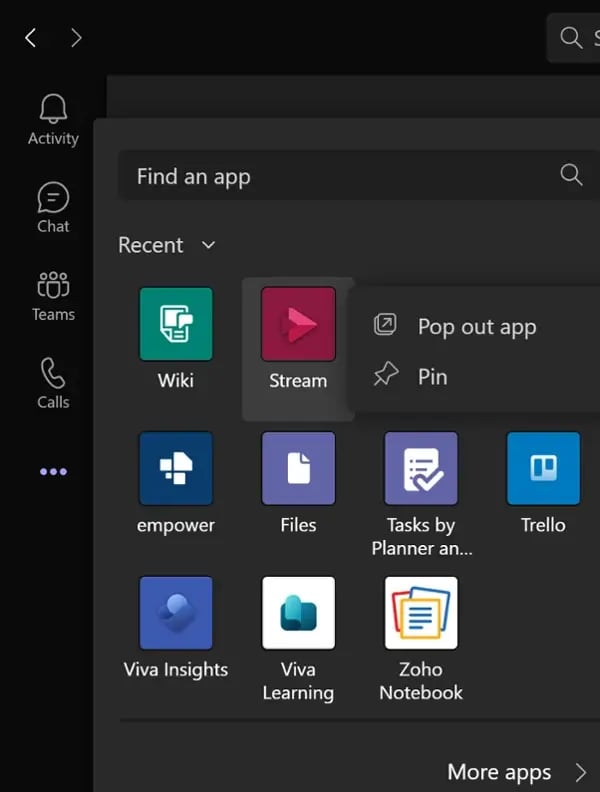Open the Stream app icon
Viewport: 600px width, 792px height.
[298, 324]
